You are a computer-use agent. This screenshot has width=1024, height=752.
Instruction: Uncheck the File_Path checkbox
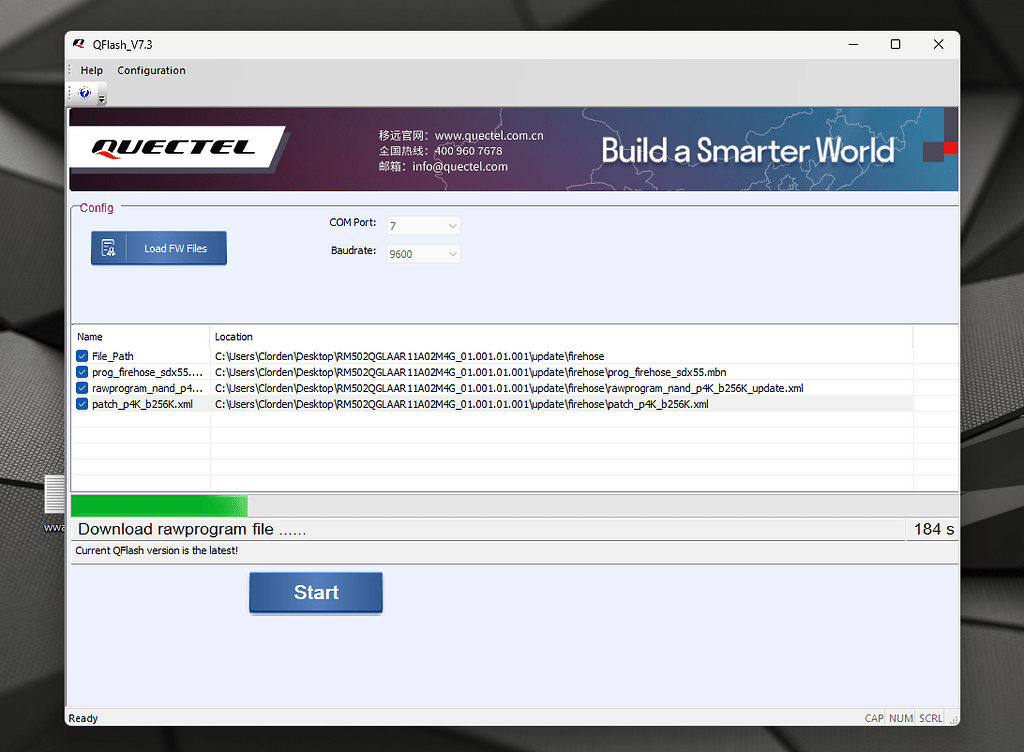pyautogui.click(x=81, y=356)
